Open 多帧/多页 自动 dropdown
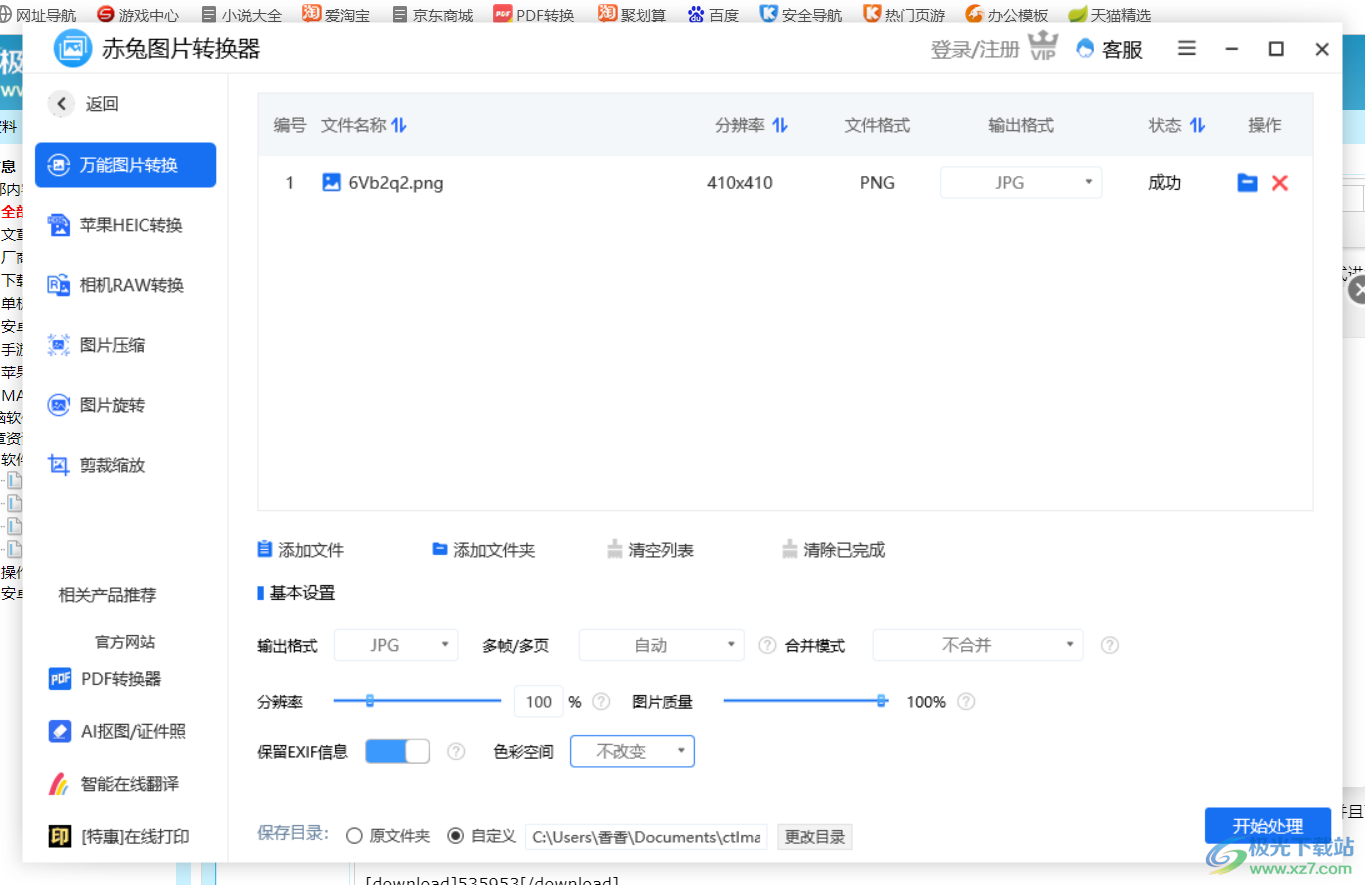The image size is (1365, 885). click(662, 645)
